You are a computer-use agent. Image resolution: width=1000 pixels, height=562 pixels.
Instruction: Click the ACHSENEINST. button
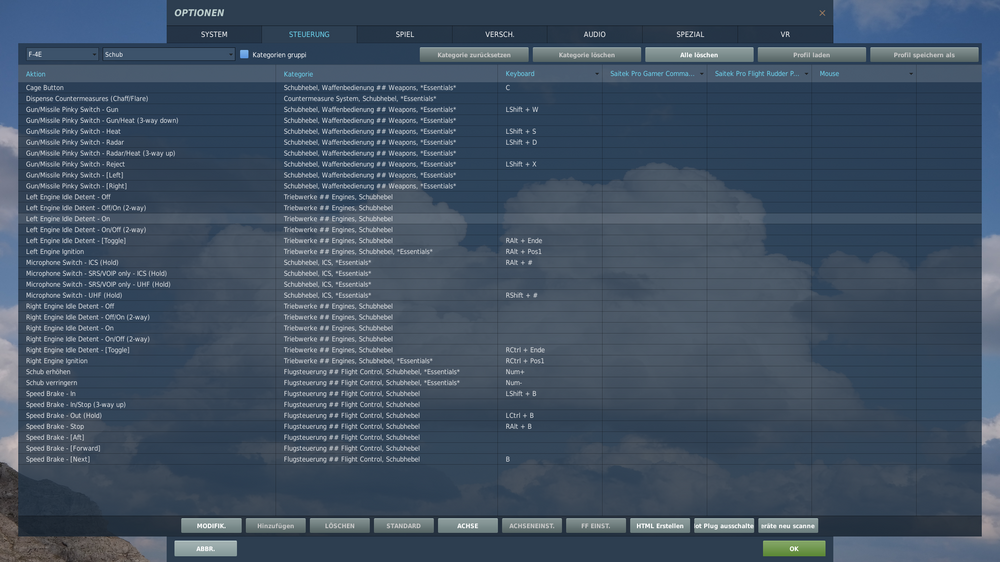(532, 526)
